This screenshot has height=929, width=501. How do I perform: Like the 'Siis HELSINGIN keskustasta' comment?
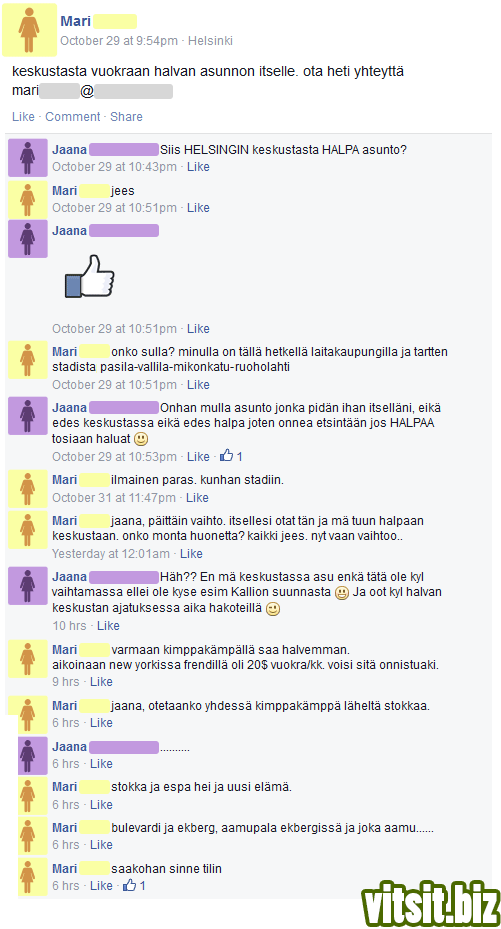point(198,167)
